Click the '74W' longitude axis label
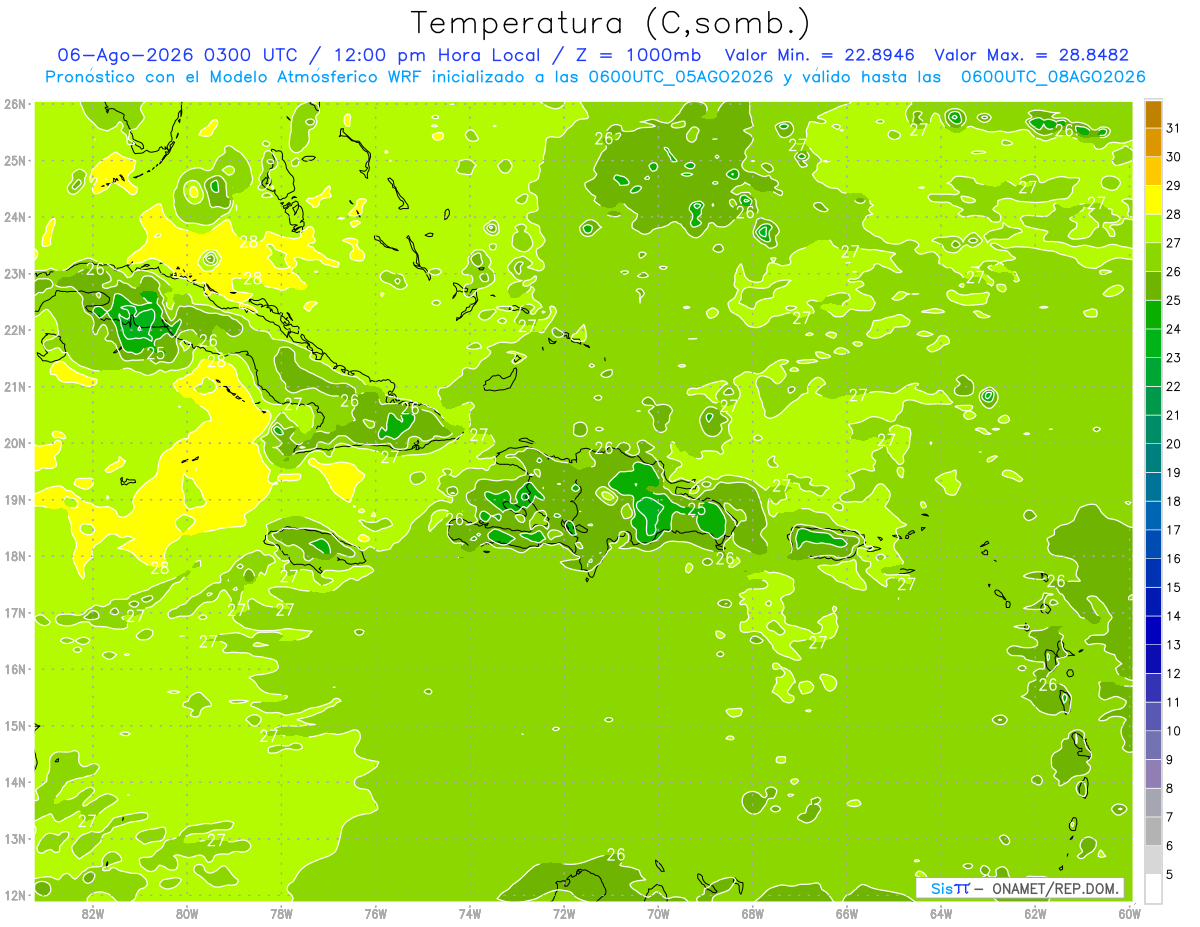 click(470, 914)
